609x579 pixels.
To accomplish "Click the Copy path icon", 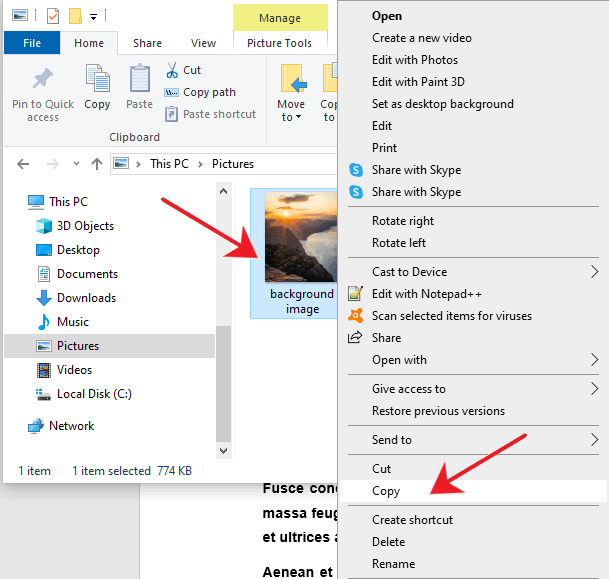I will coord(171,92).
